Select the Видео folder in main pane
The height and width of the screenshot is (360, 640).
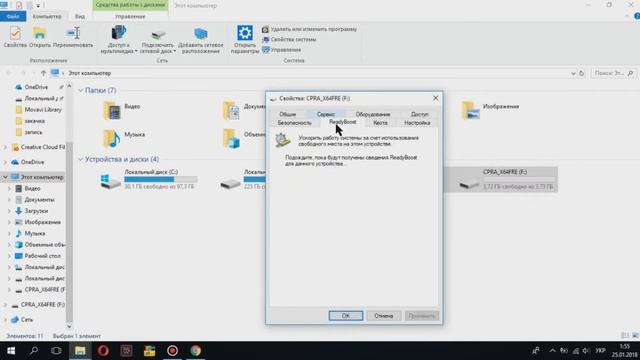122,111
